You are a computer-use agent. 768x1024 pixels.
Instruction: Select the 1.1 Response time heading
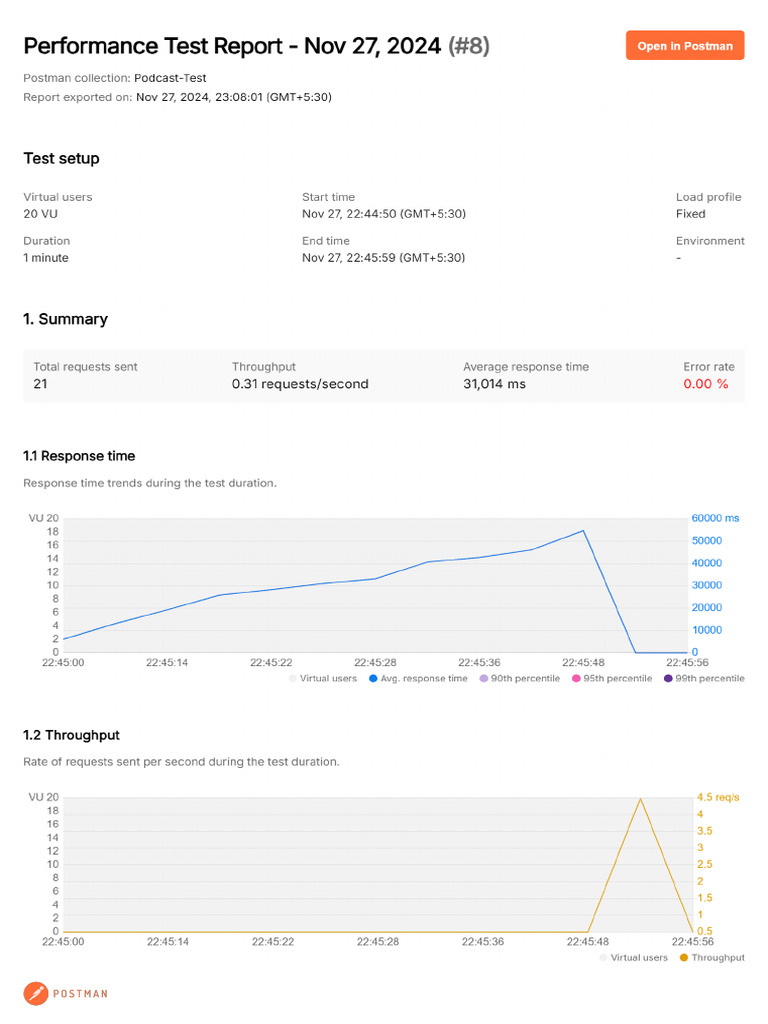point(79,456)
